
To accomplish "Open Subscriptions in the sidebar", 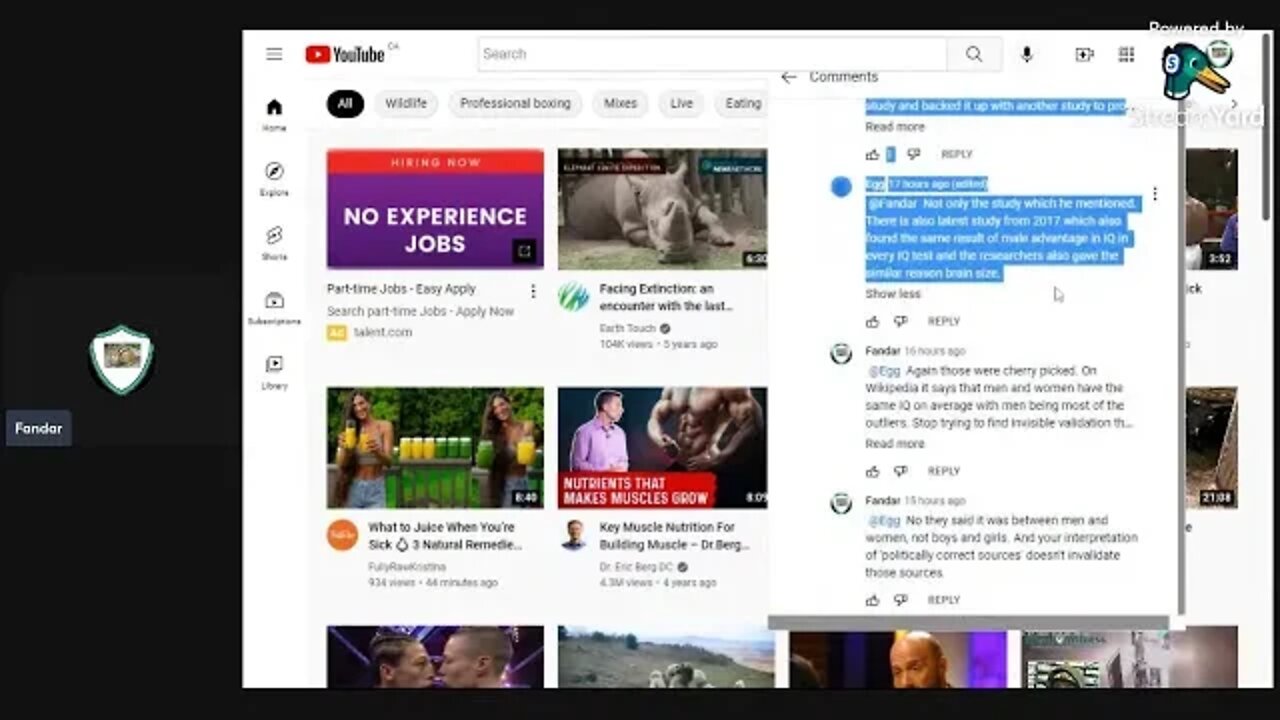I will (x=274, y=307).
